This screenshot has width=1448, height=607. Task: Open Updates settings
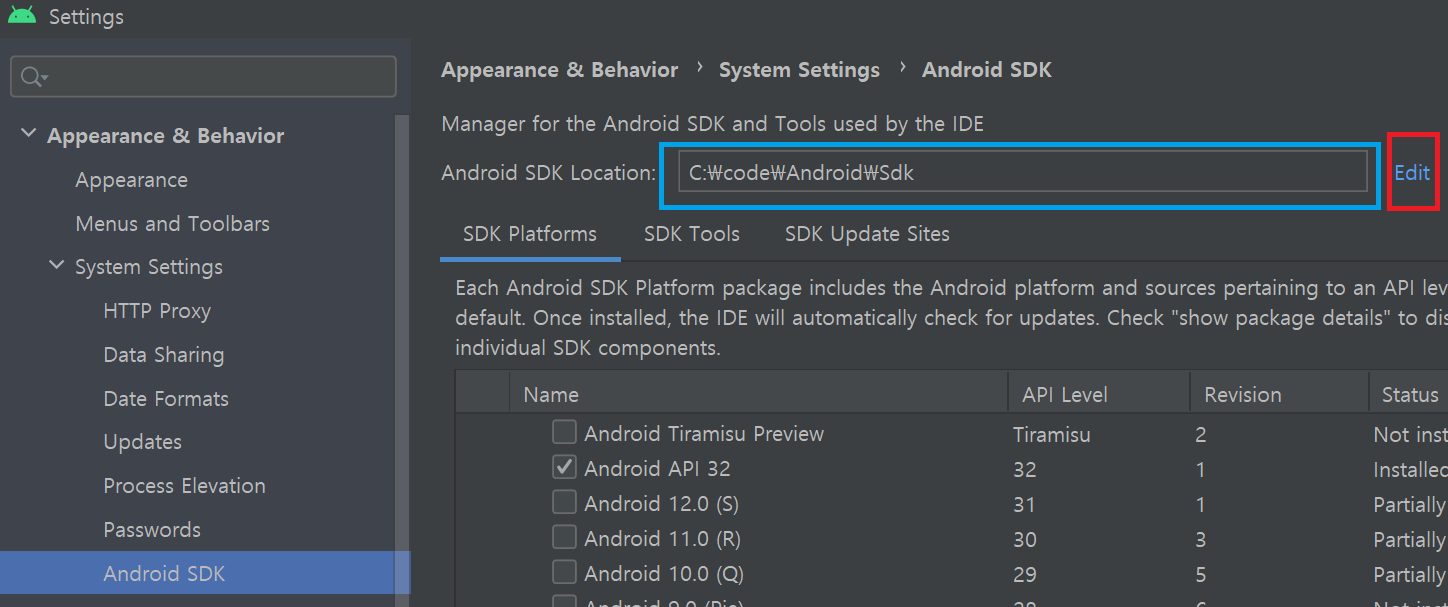142,442
